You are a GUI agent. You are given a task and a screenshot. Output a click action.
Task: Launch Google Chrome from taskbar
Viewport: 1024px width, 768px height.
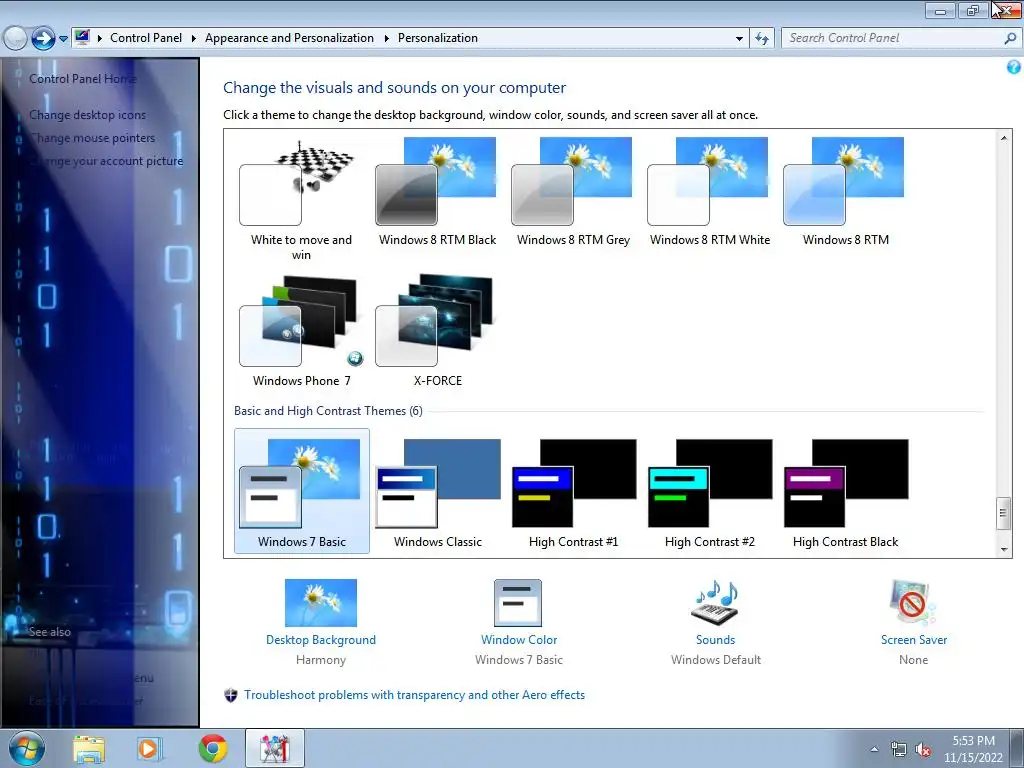click(x=213, y=749)
